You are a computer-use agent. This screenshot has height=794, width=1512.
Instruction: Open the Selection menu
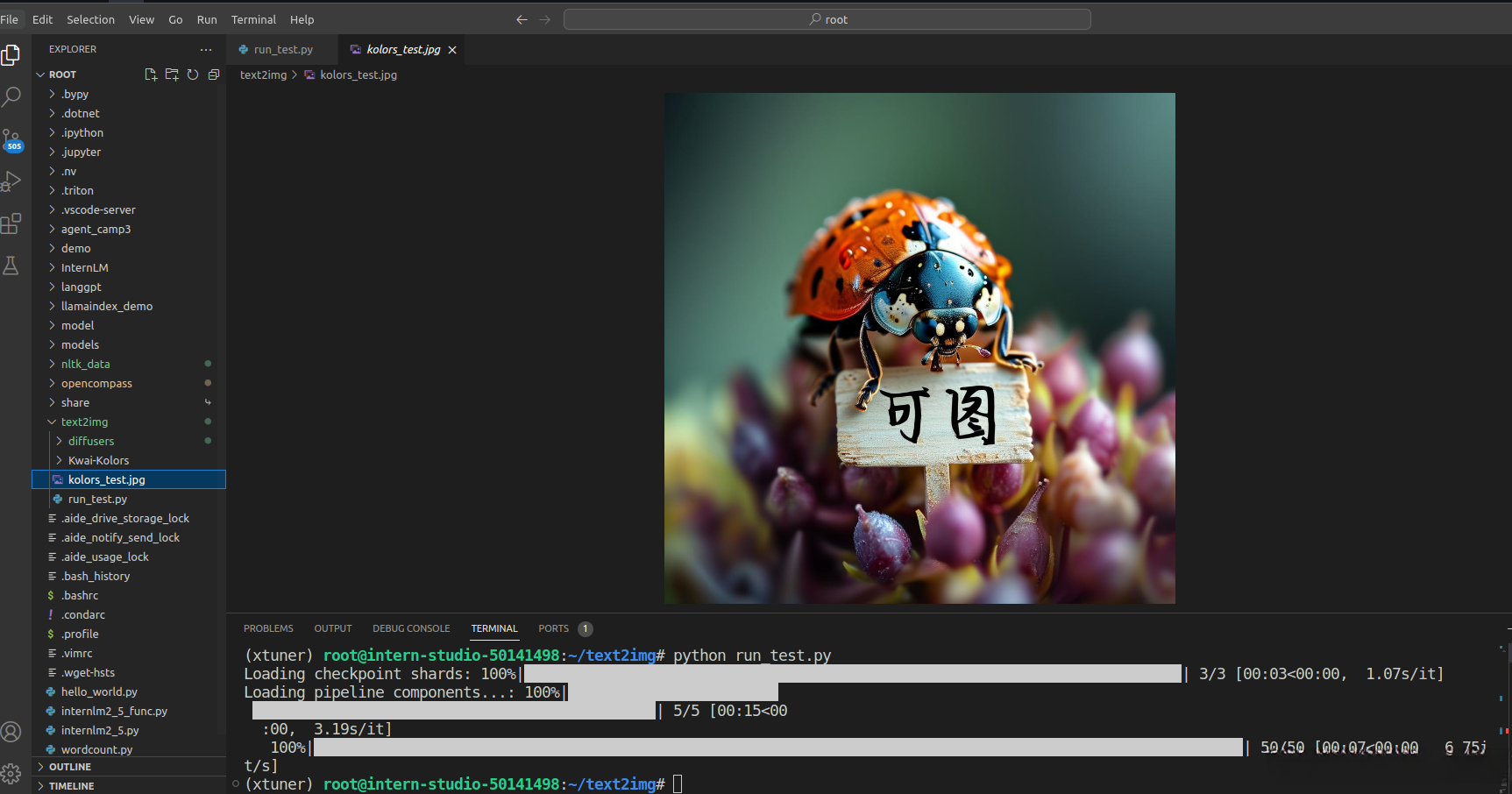click(90, 19)
